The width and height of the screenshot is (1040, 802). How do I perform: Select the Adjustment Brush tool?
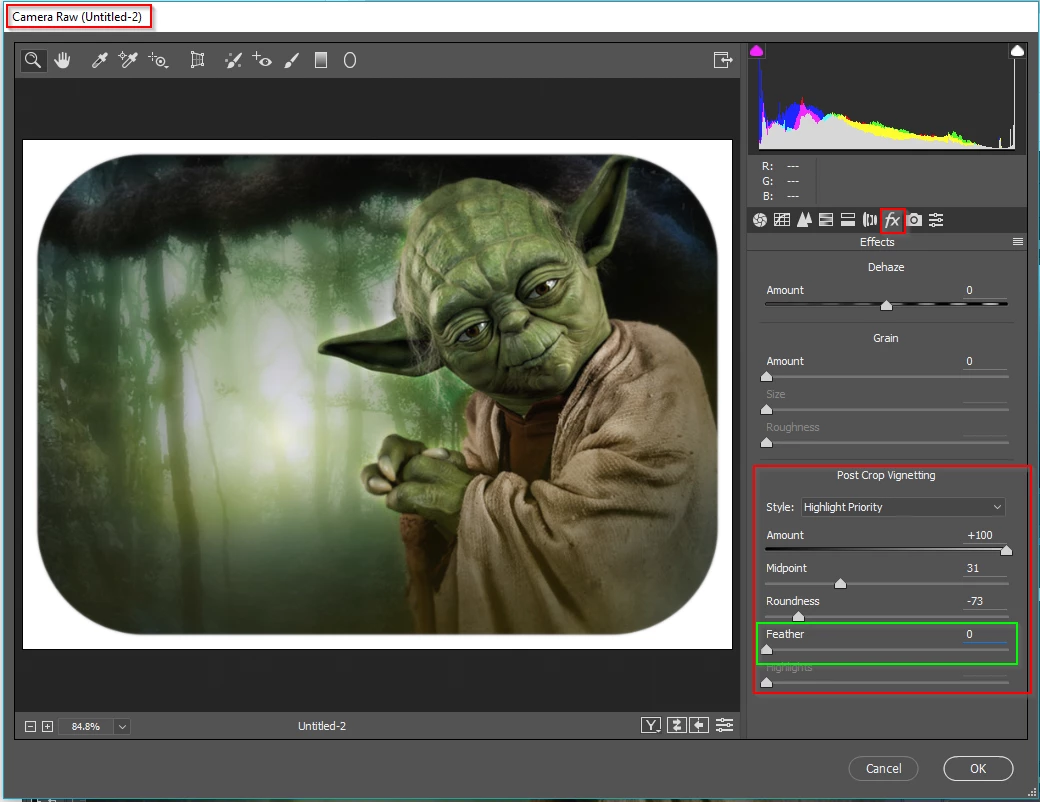(x=291, y=60)
